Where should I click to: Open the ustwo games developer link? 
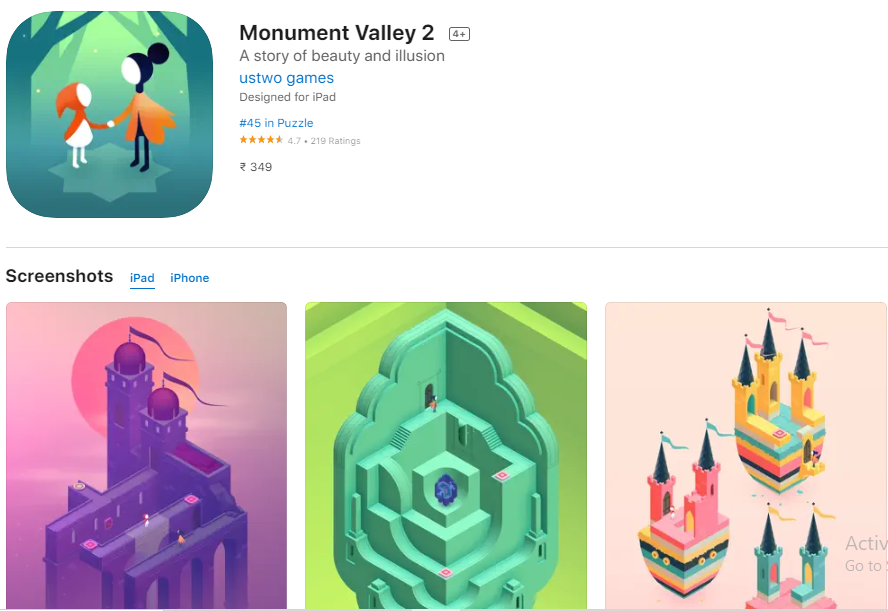[x=286, y=78]
